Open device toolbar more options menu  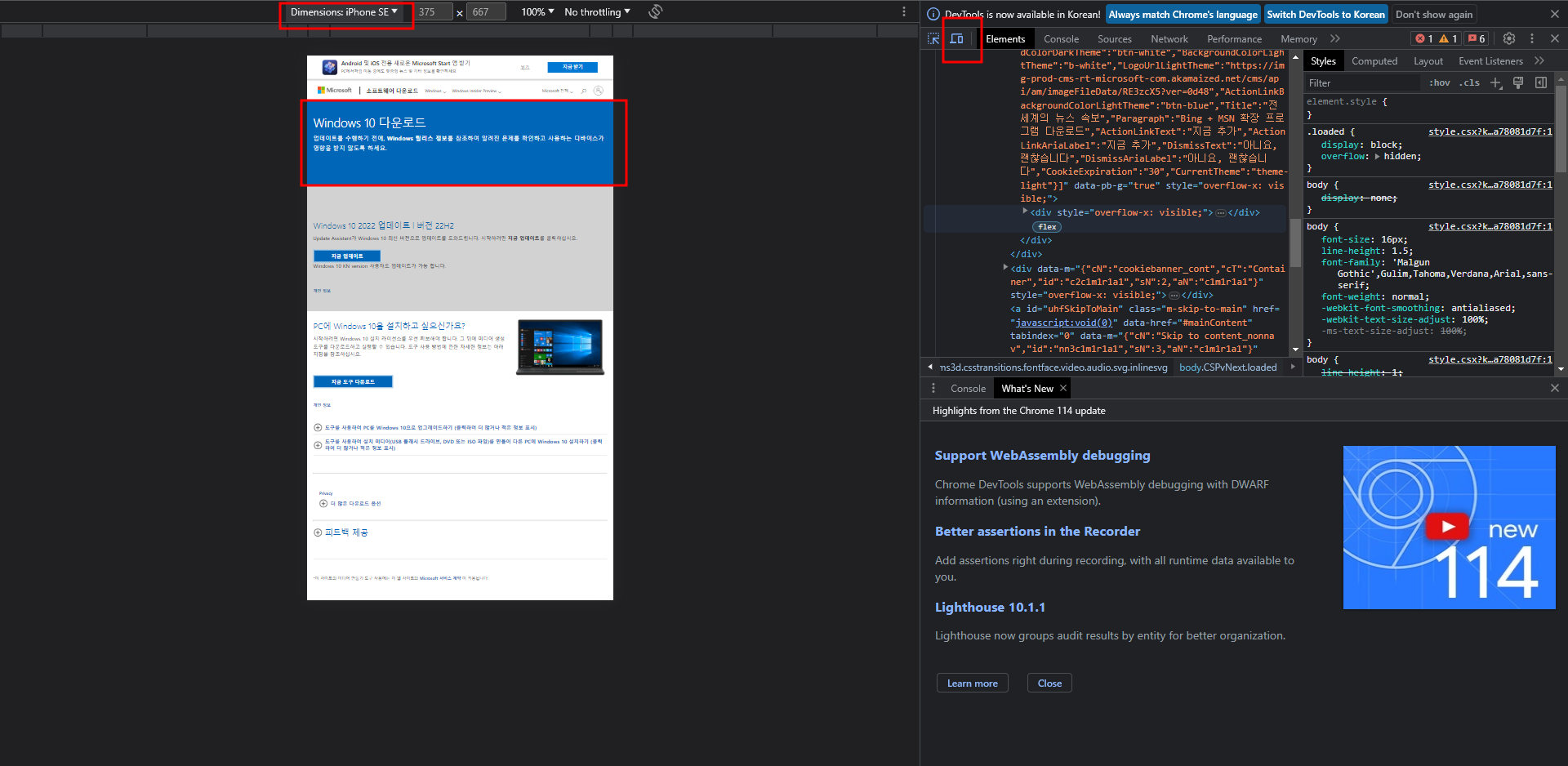pyautogui.click(x=903, y=11)
